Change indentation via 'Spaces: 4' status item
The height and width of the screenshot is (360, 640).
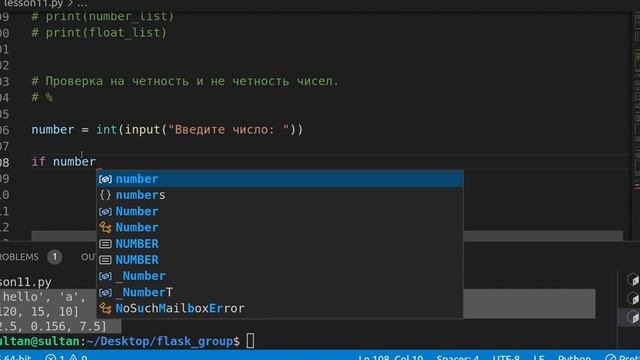pos(458,358)
